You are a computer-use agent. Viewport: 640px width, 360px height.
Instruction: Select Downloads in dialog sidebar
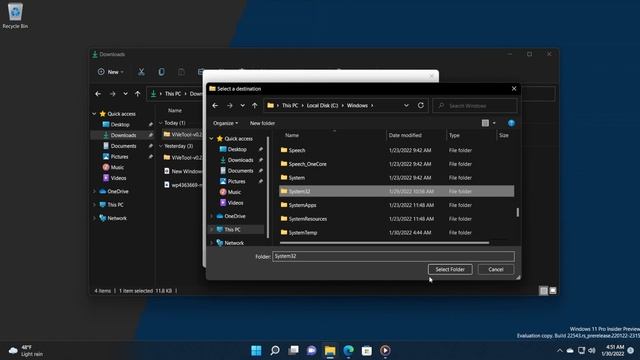pyautogui.click(x=240, y=160)
